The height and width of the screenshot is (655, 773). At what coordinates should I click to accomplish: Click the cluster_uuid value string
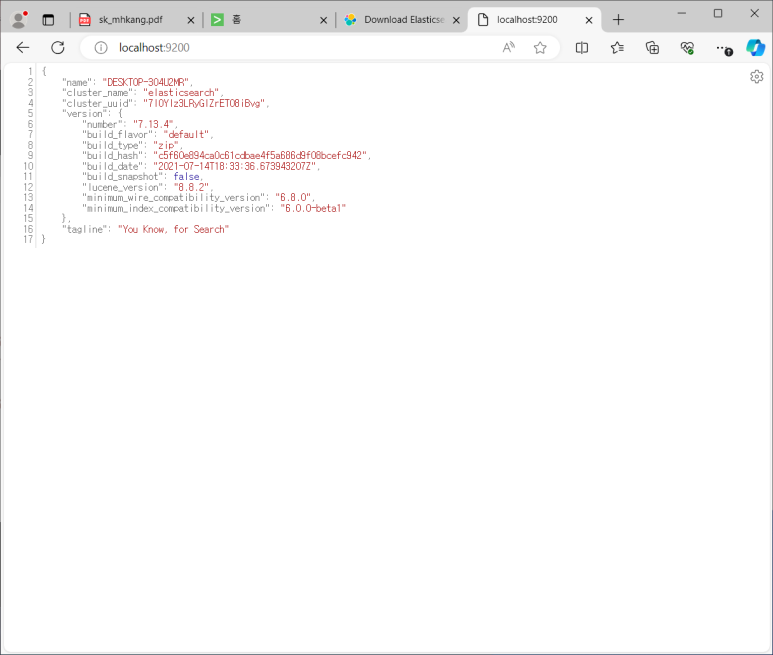tap(204, 103)
